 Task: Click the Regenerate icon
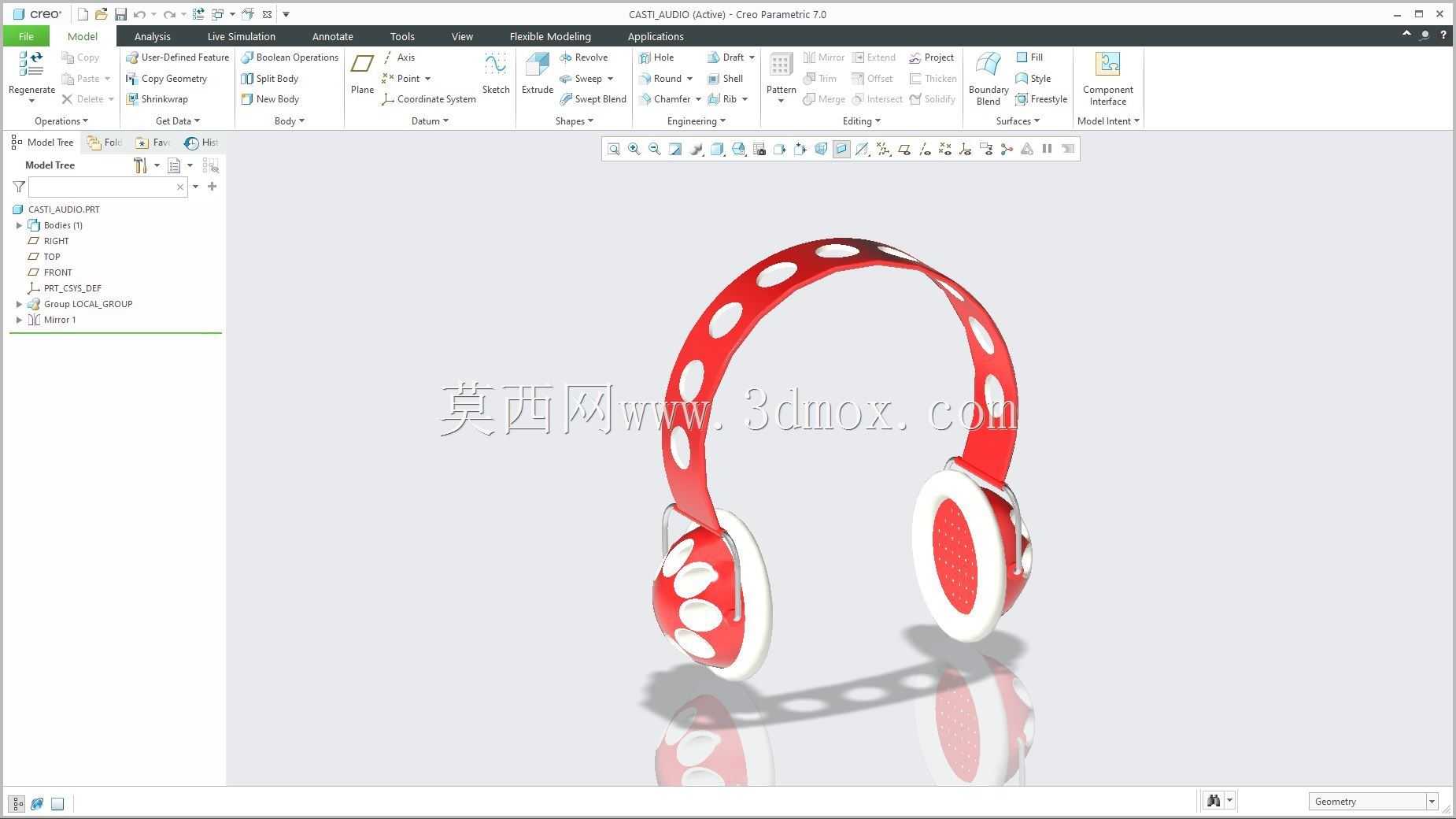[31, 65]
